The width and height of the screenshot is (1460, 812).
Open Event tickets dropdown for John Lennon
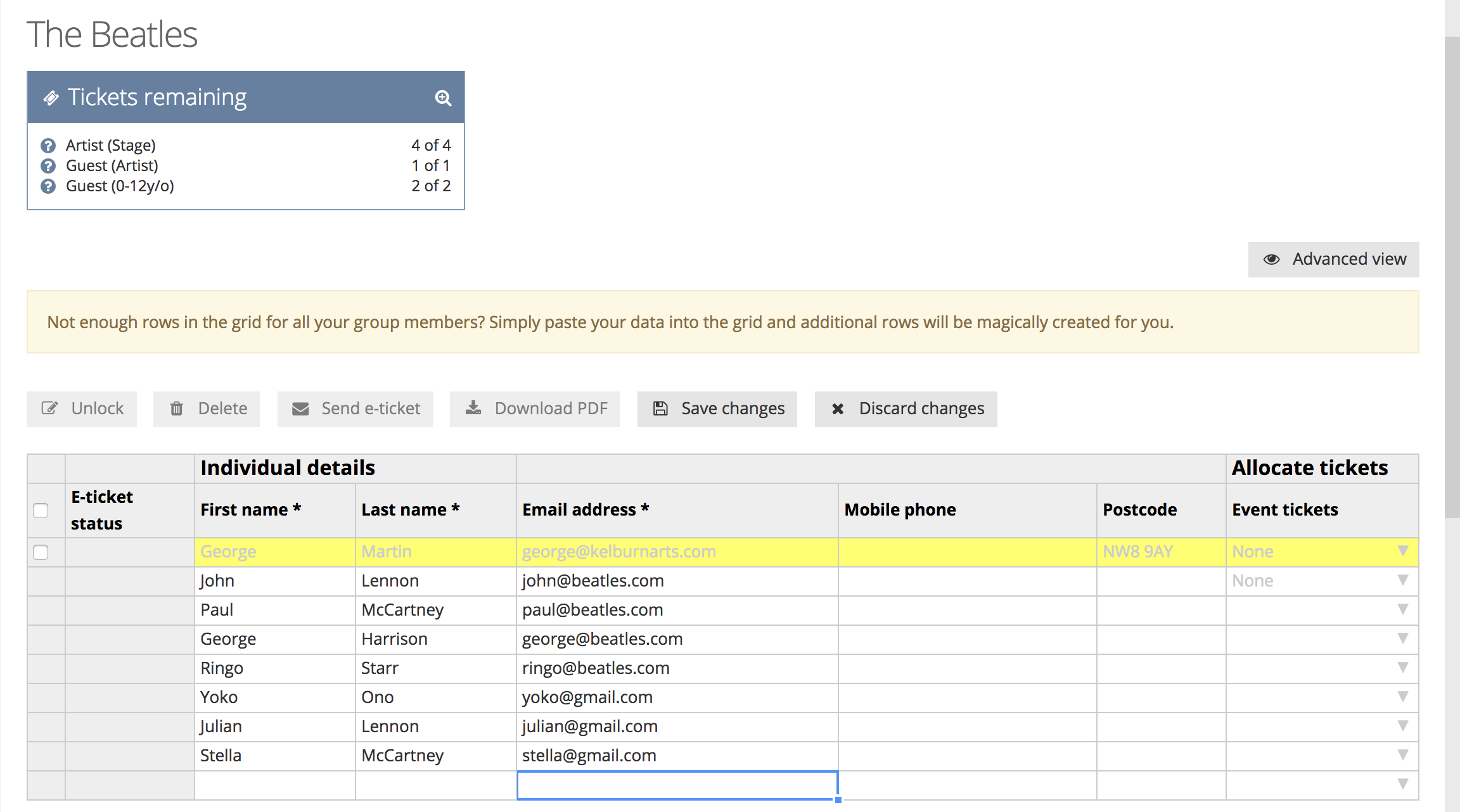pos(1403,580)
